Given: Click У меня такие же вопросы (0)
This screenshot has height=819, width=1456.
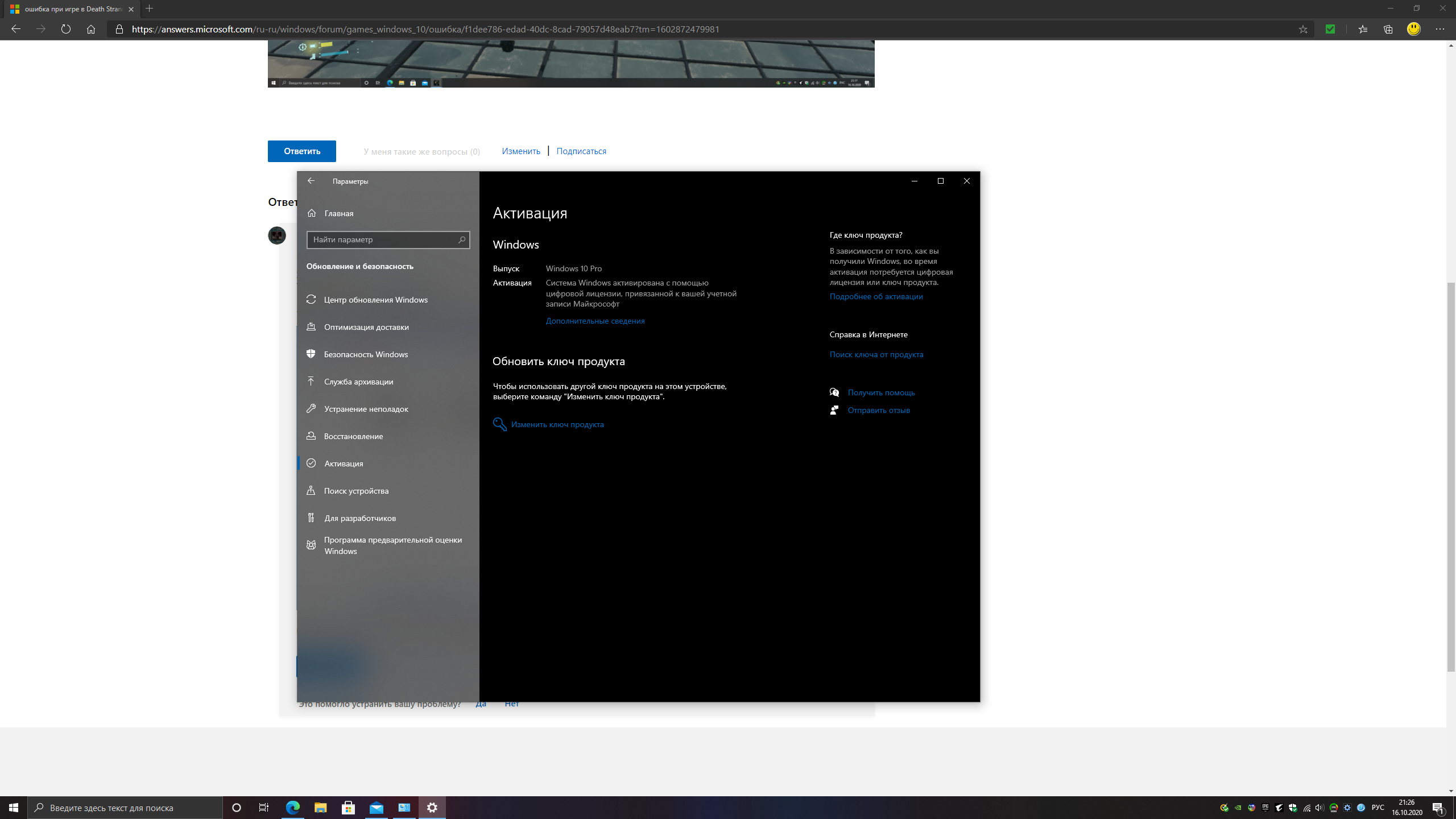Looking at the screenshot, I should 421,151.
